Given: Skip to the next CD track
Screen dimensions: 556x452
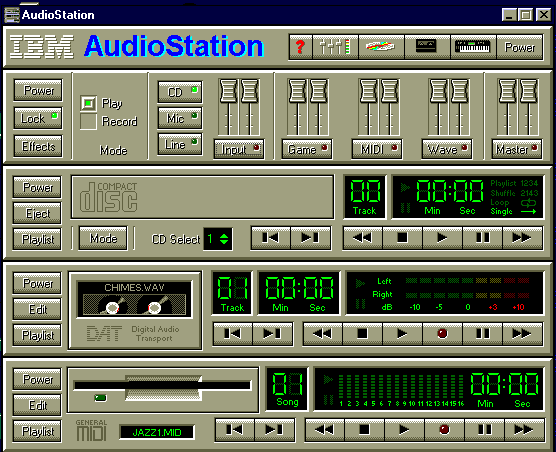Looking at the screenshot, I should tap(310, 238).
